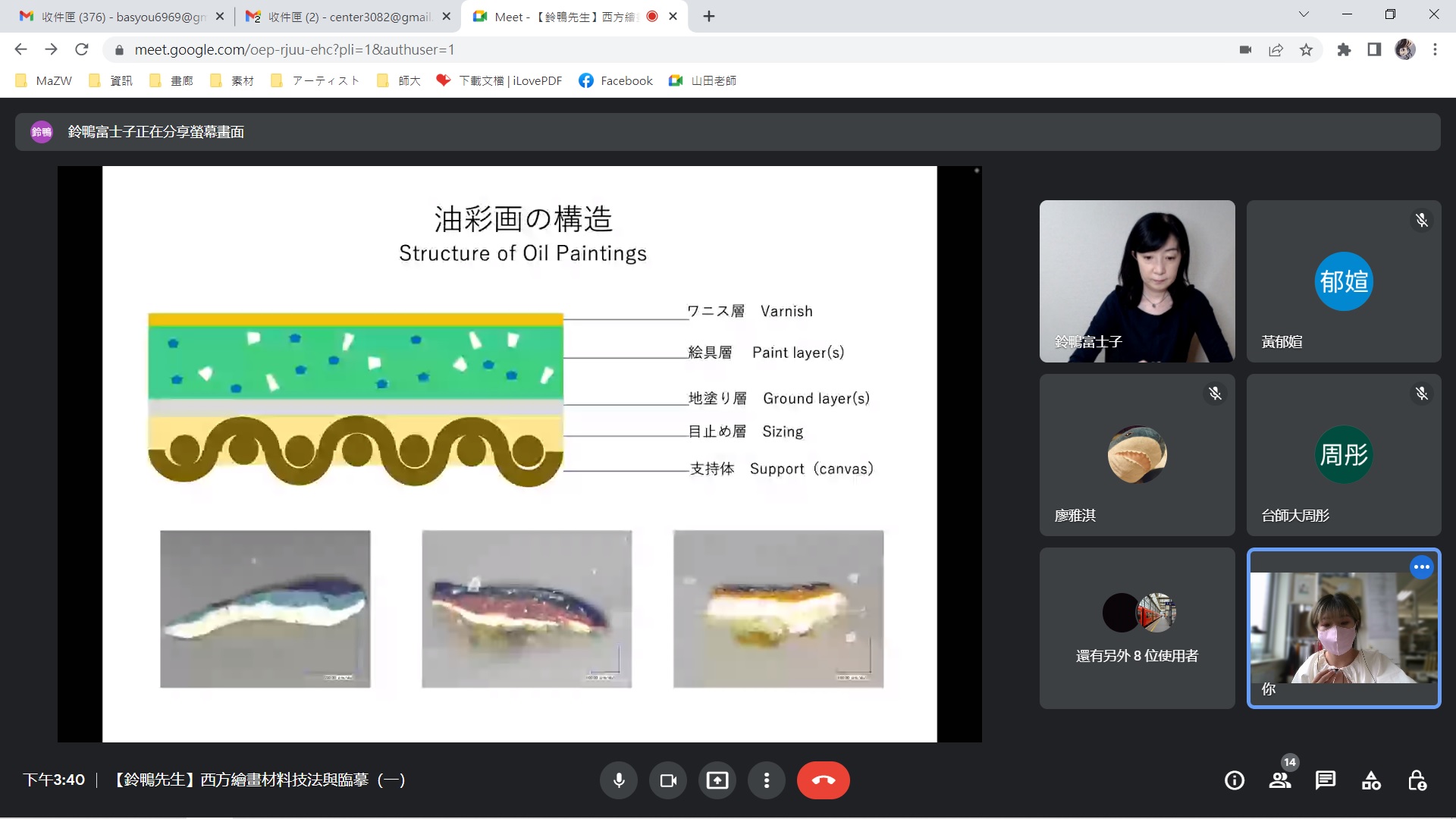Click the present screen button
This screenshot has width=1456, height=819.
tap(717, 780)
